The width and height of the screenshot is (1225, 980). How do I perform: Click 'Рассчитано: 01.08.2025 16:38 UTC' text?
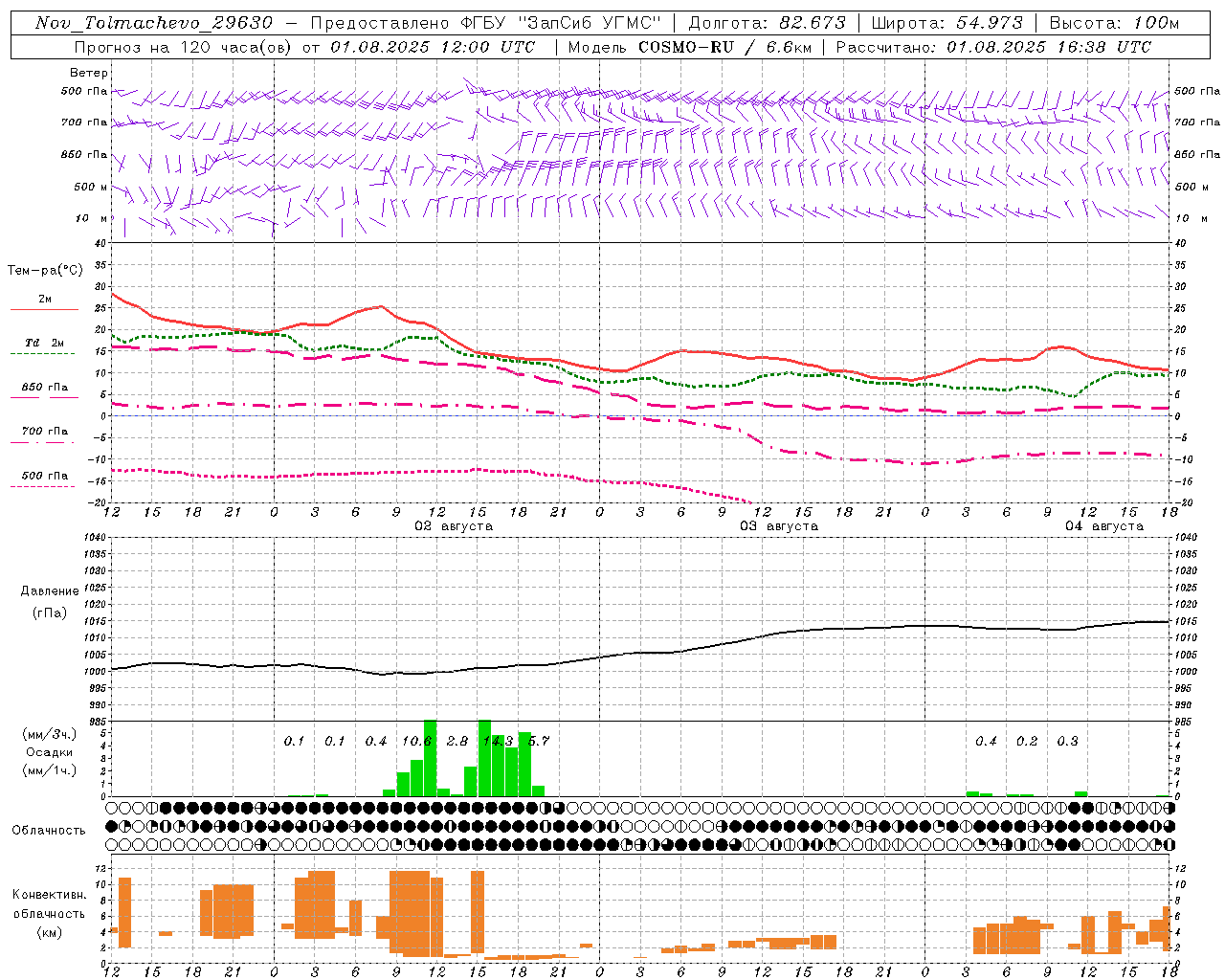point(993,47)
